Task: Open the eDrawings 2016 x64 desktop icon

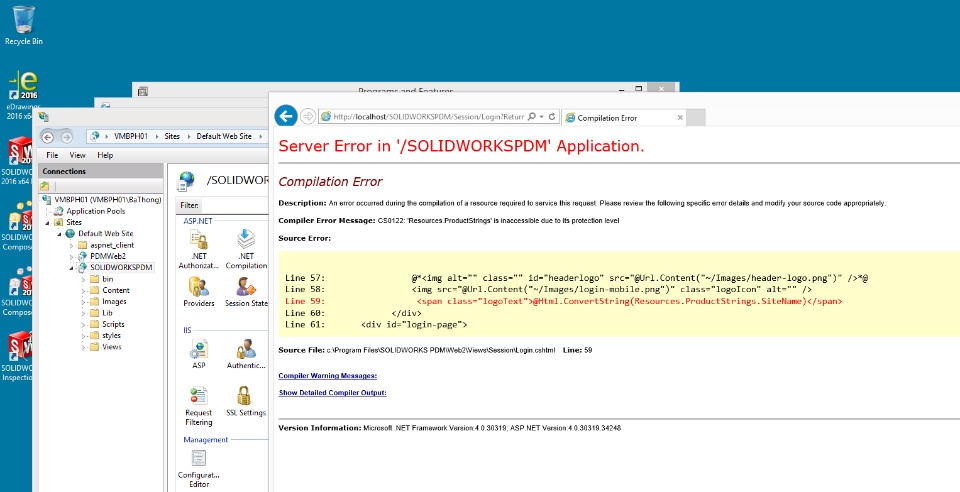Action: tap(21, 95)
